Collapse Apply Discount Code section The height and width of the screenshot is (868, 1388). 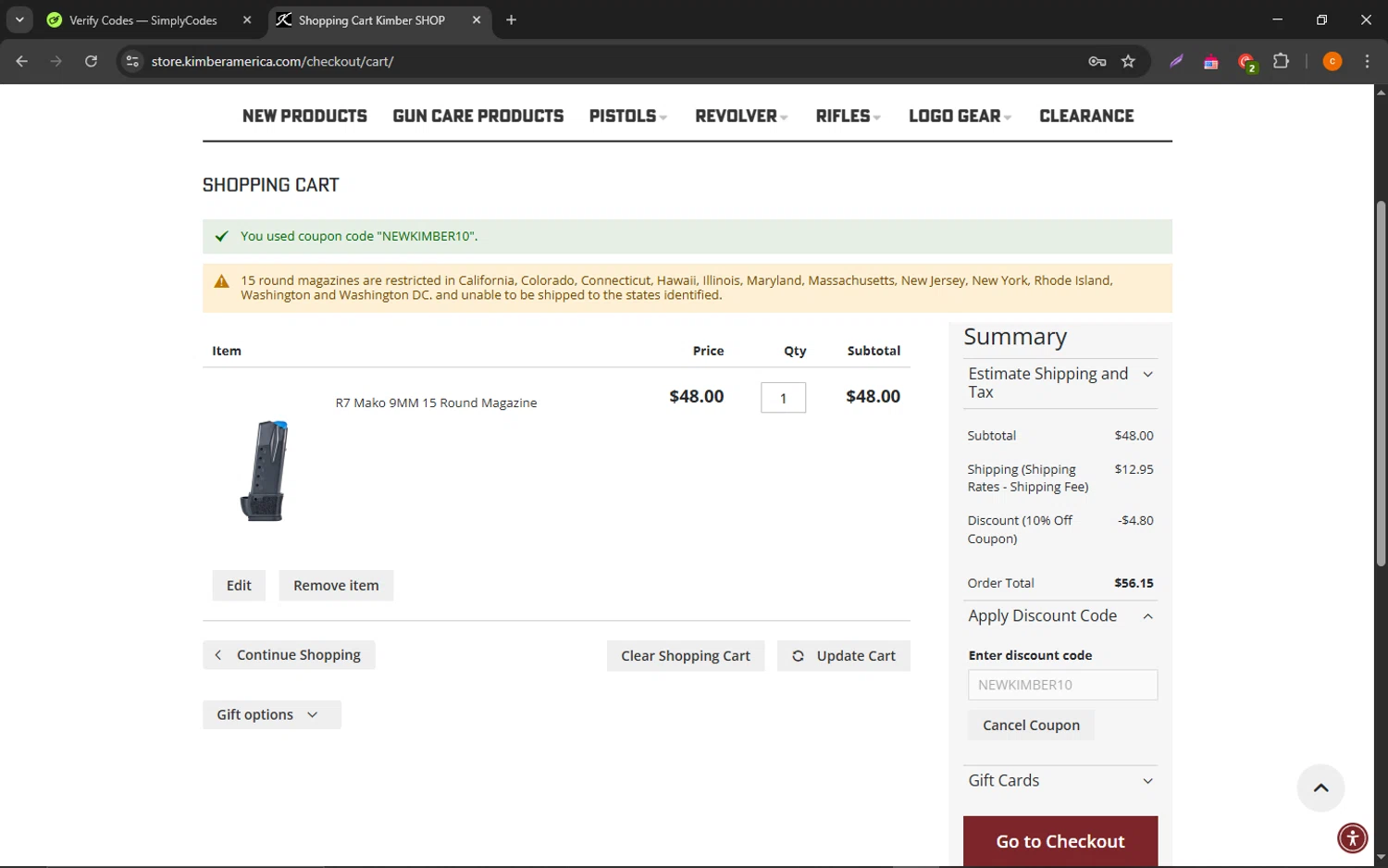point(1060,616)
